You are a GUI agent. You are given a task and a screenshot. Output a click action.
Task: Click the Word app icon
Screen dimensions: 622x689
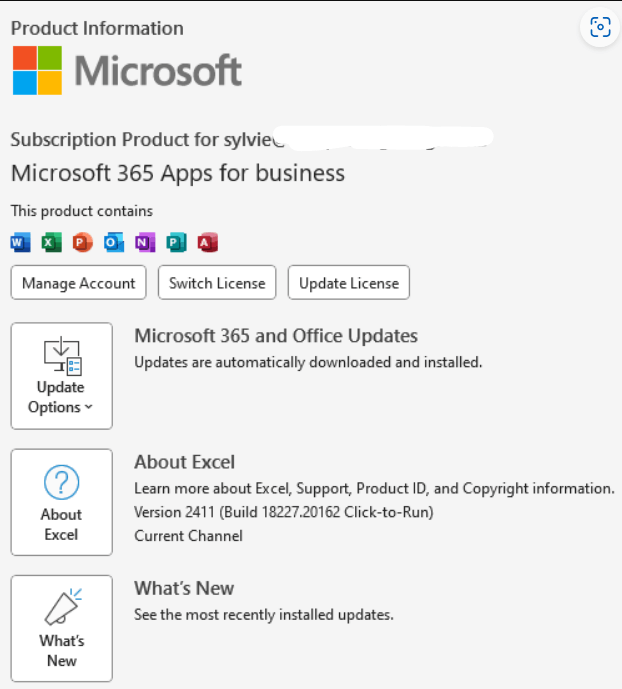[x=21, y=242]
